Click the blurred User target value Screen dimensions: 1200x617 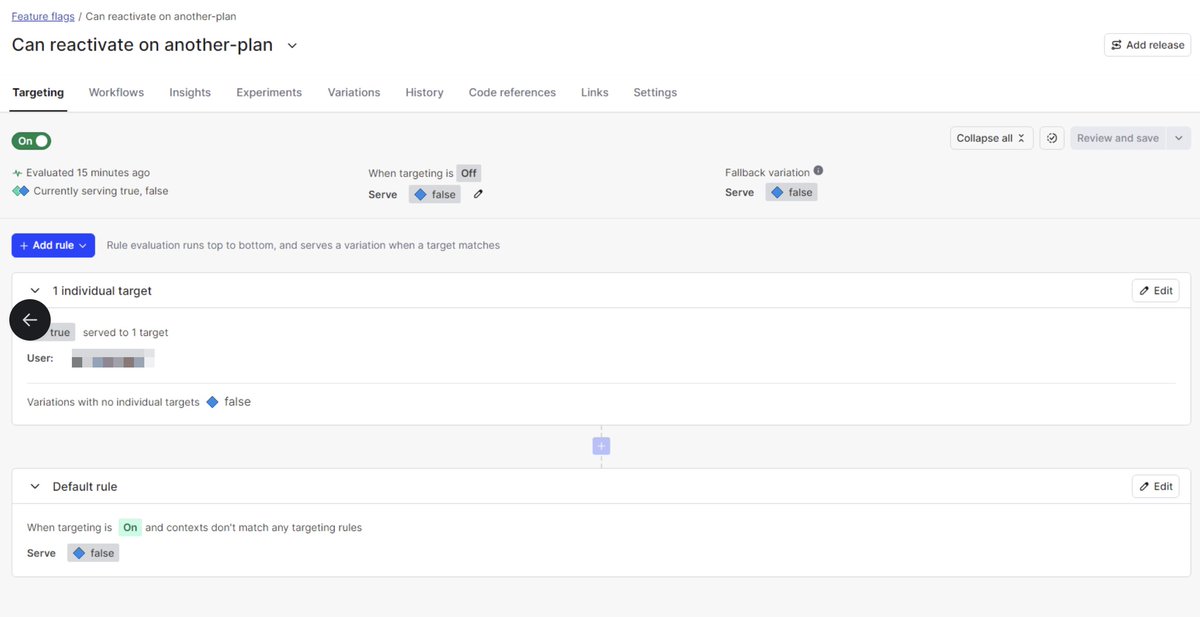tap(113, 358)
